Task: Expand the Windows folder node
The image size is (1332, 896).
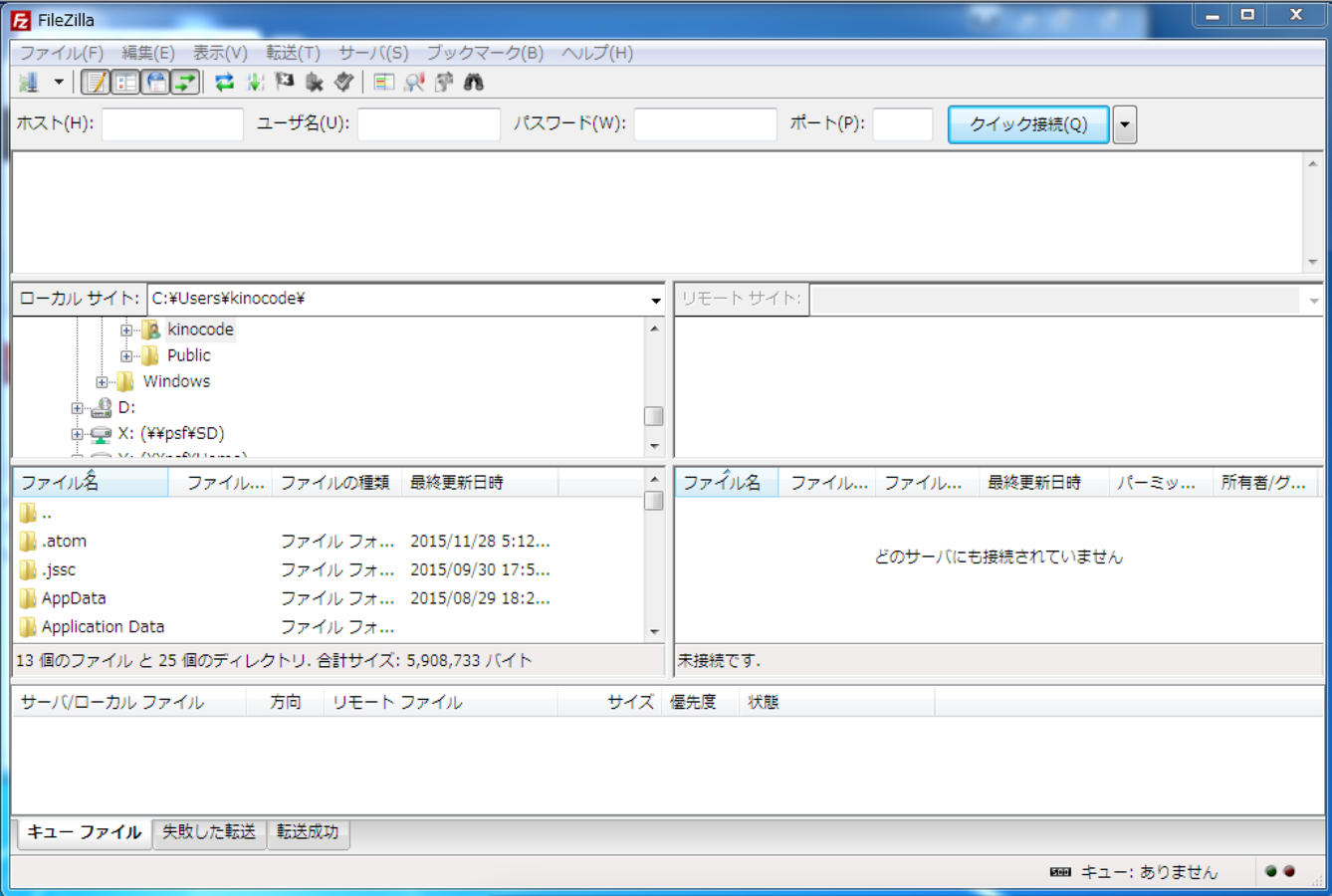Action: 102,381
